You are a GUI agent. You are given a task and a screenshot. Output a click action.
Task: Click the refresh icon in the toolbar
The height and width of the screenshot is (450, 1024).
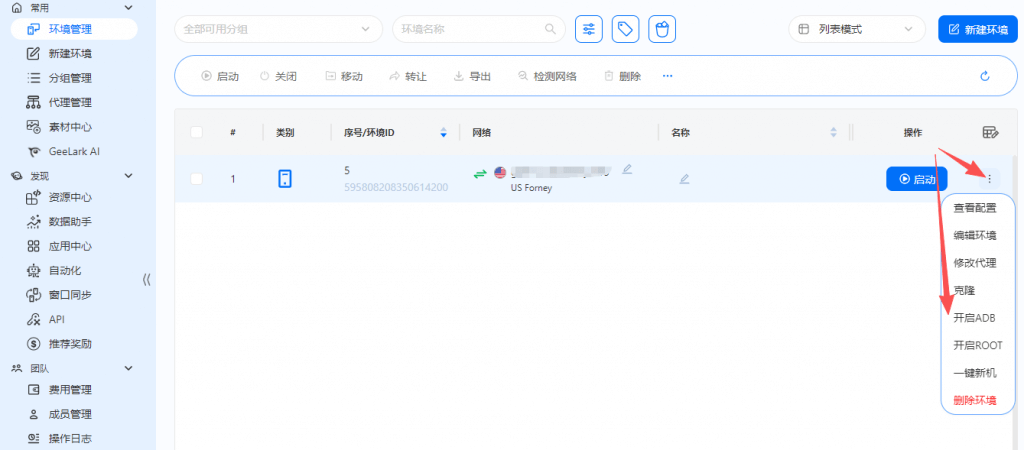(984, 76)
